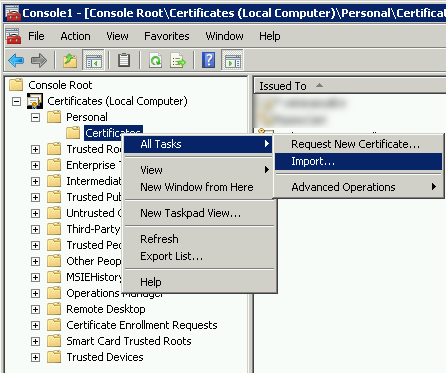446x373 pixels.
Task: Collapse the Personal tree node
Action: click(x=35, y=117)
